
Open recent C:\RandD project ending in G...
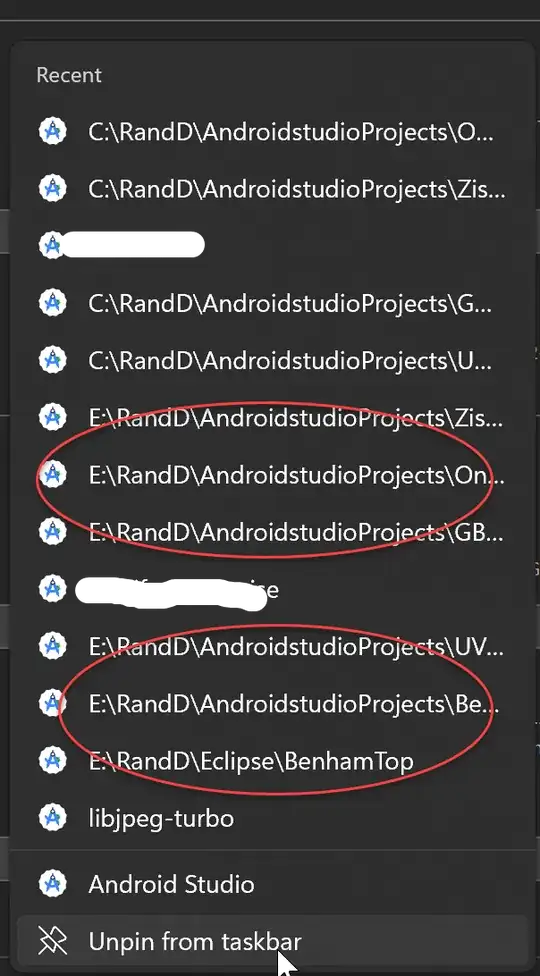pyautogui.click(x=274, y=303)
